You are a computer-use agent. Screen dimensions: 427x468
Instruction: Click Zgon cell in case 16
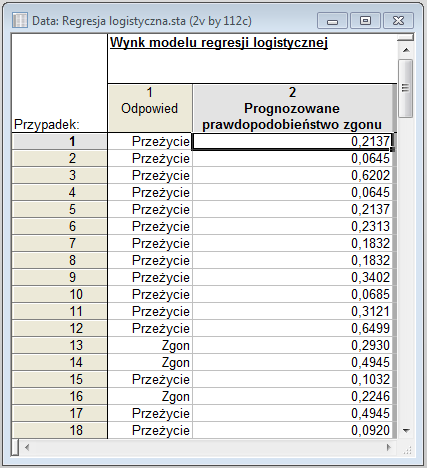150,396
